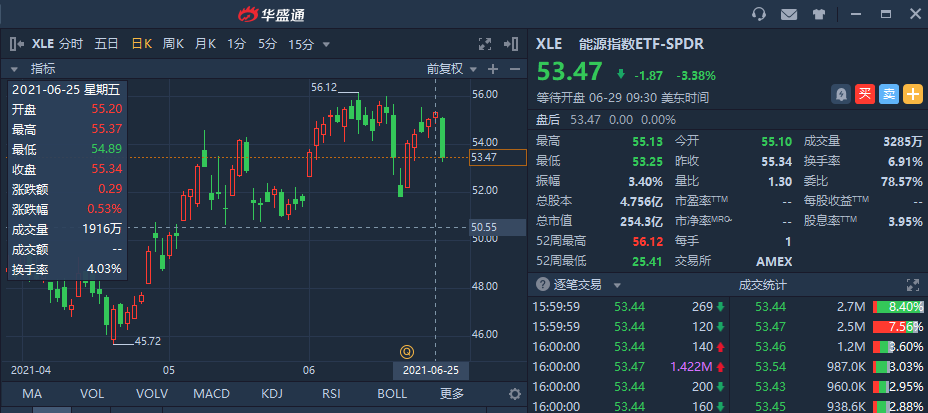Click the 总市值 254.3亿 value
Screen dimensions: 928x413
pos(641,221)
